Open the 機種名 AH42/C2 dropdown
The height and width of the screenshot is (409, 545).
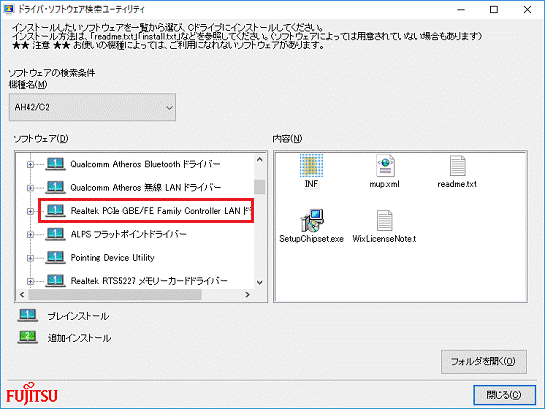tap(92, 107)
